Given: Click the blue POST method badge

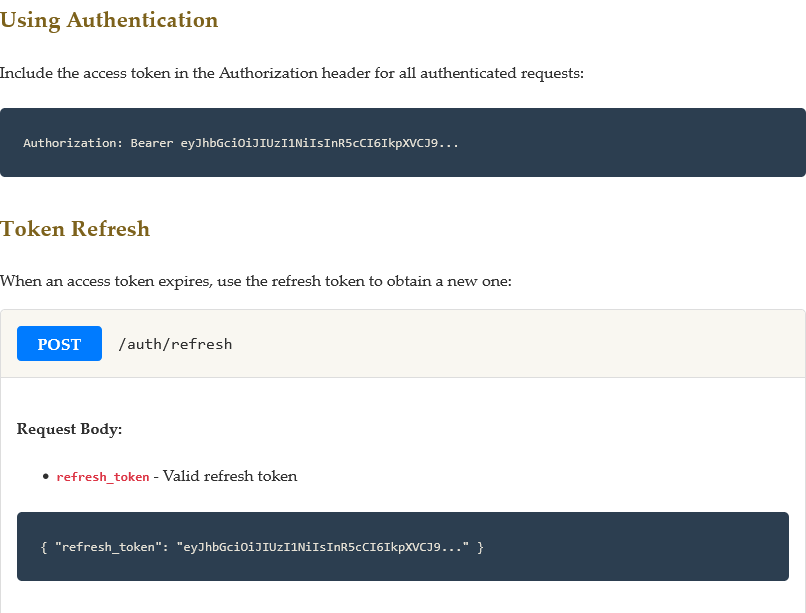Looking at the screenshot, I should pos(59,344).
